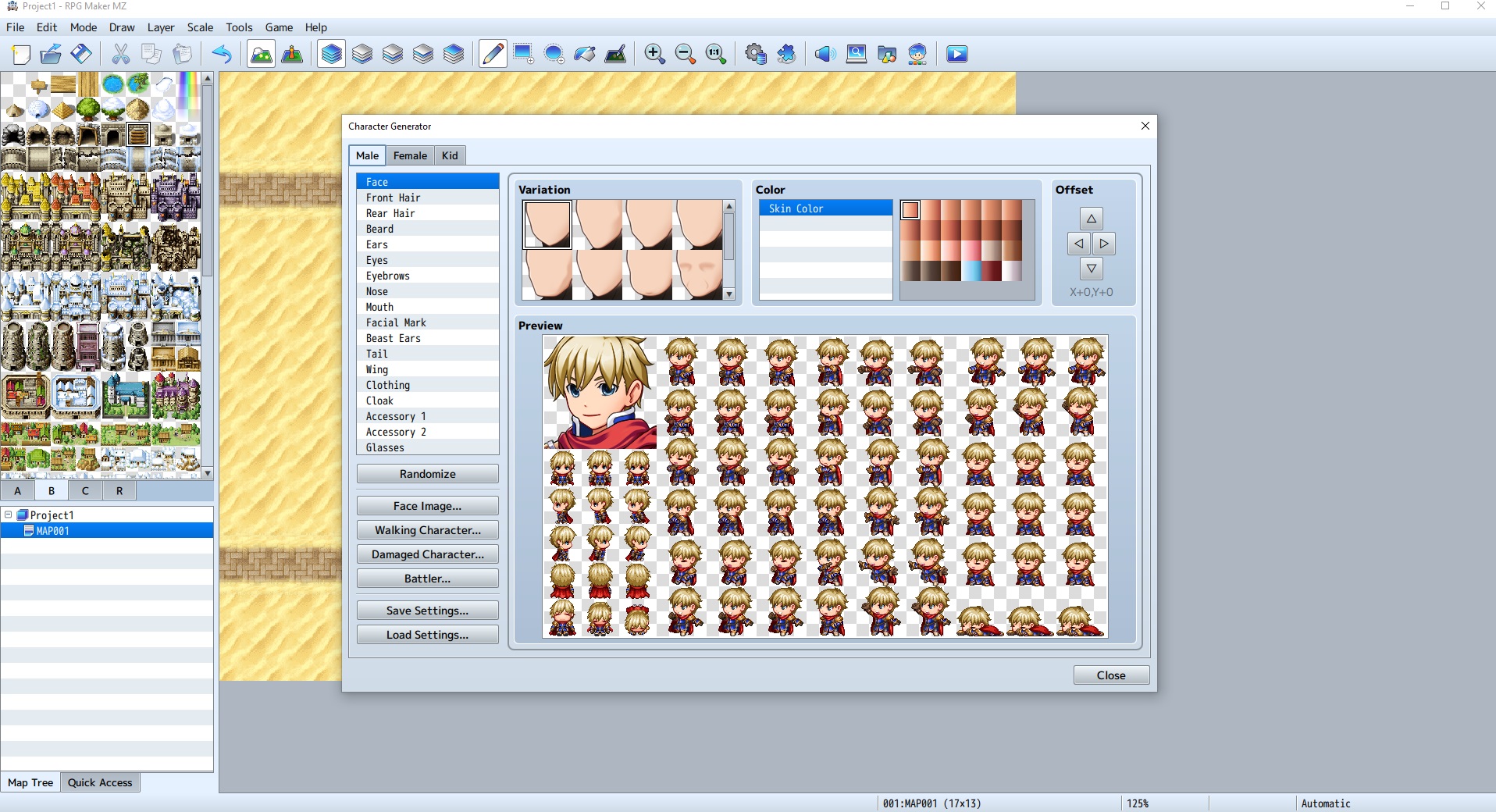Open the Plugin Manager puzzle icon

coord(786,54)
